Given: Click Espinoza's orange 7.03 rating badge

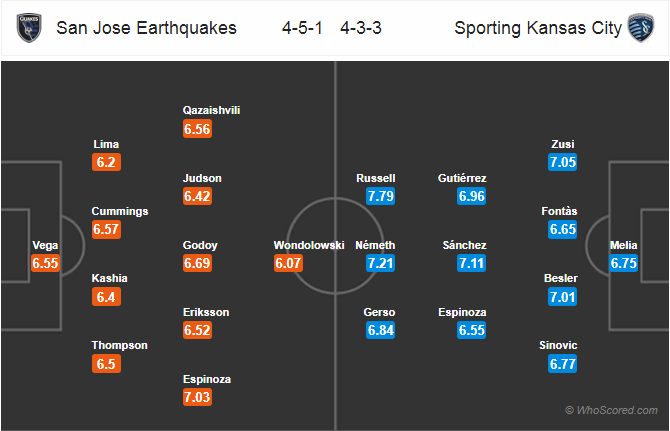Looking at the screenshot, I should pos(197,397).
